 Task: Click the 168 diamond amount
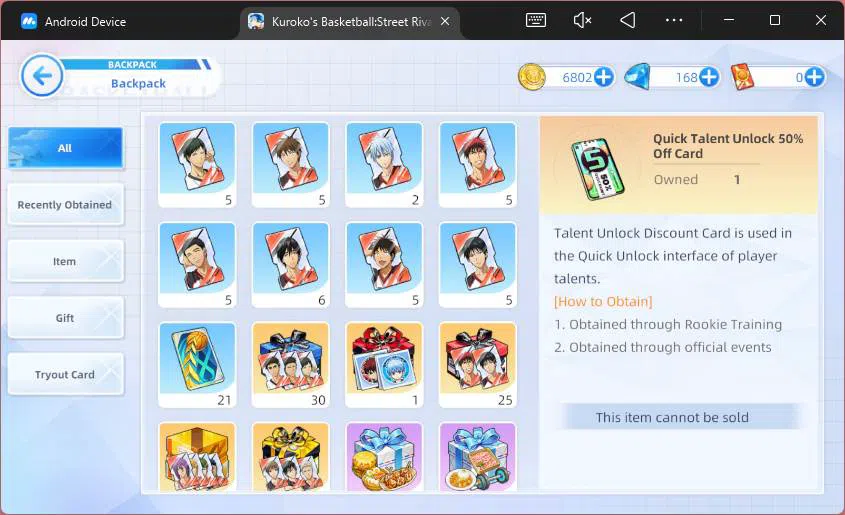[x=687, y=78]
